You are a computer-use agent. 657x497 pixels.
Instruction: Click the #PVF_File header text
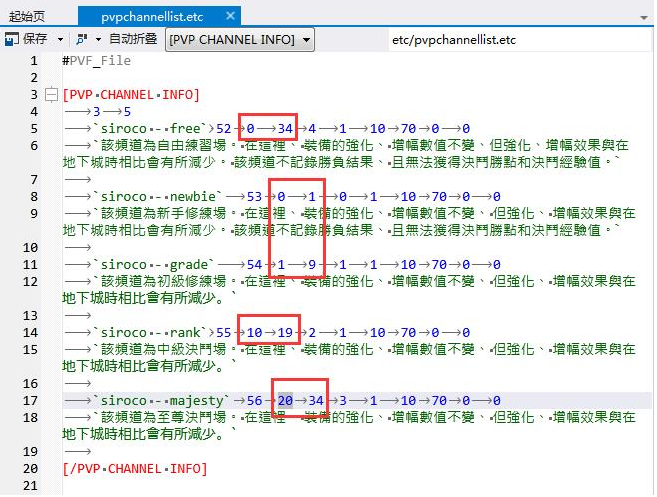point(97,61)
